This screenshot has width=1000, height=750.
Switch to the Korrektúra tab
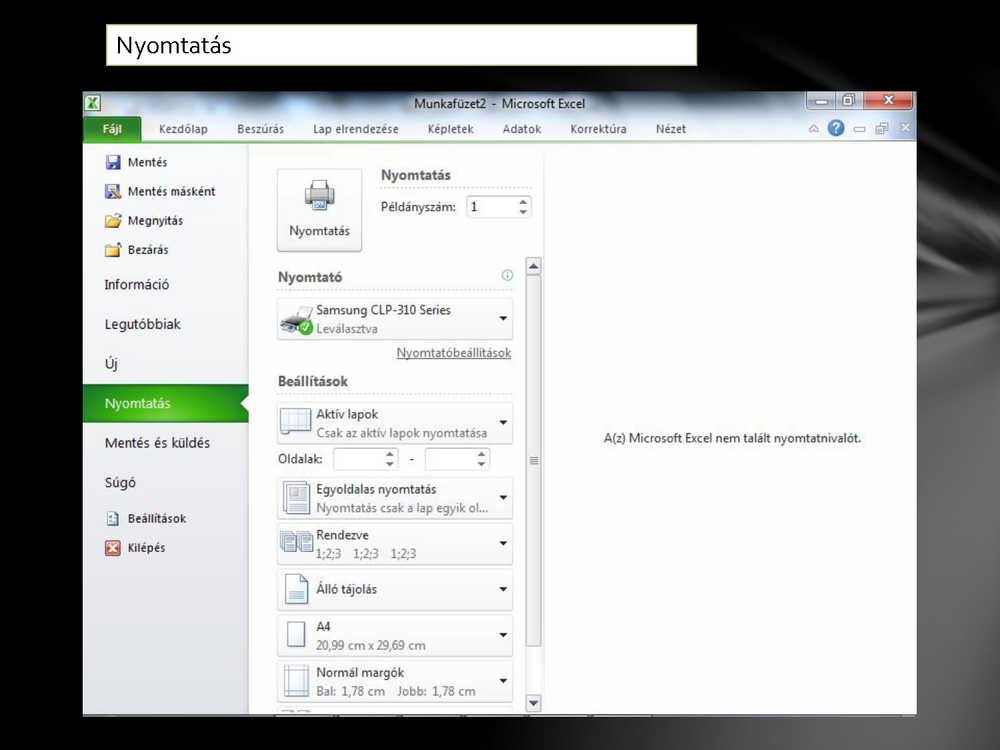(598, 129)
